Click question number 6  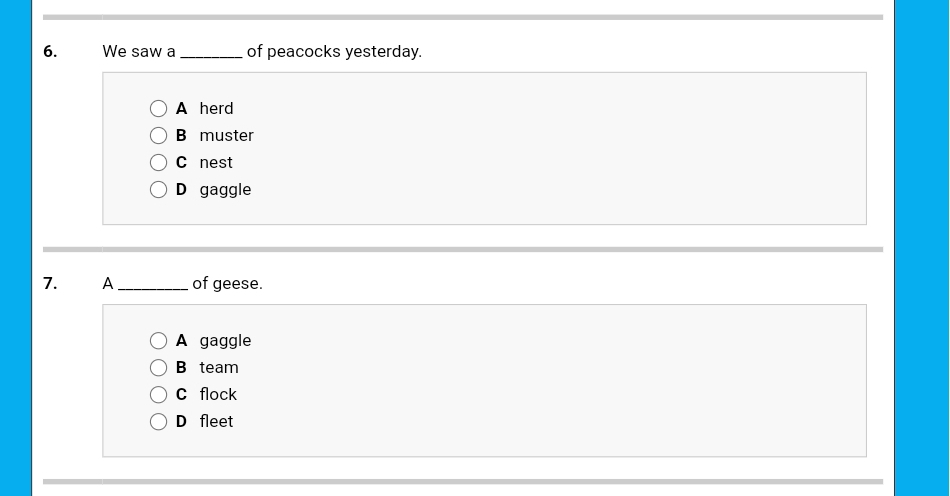(50, 52)
